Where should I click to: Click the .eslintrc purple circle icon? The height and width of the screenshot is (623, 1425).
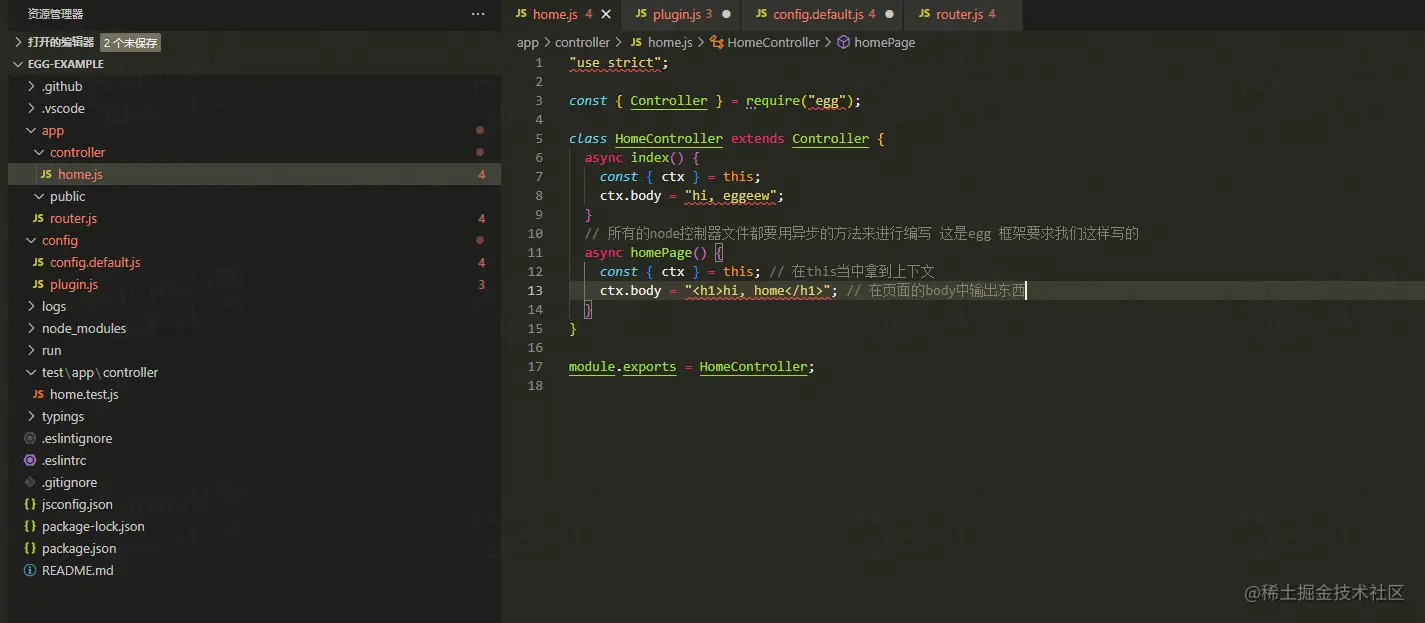(30, 460)
